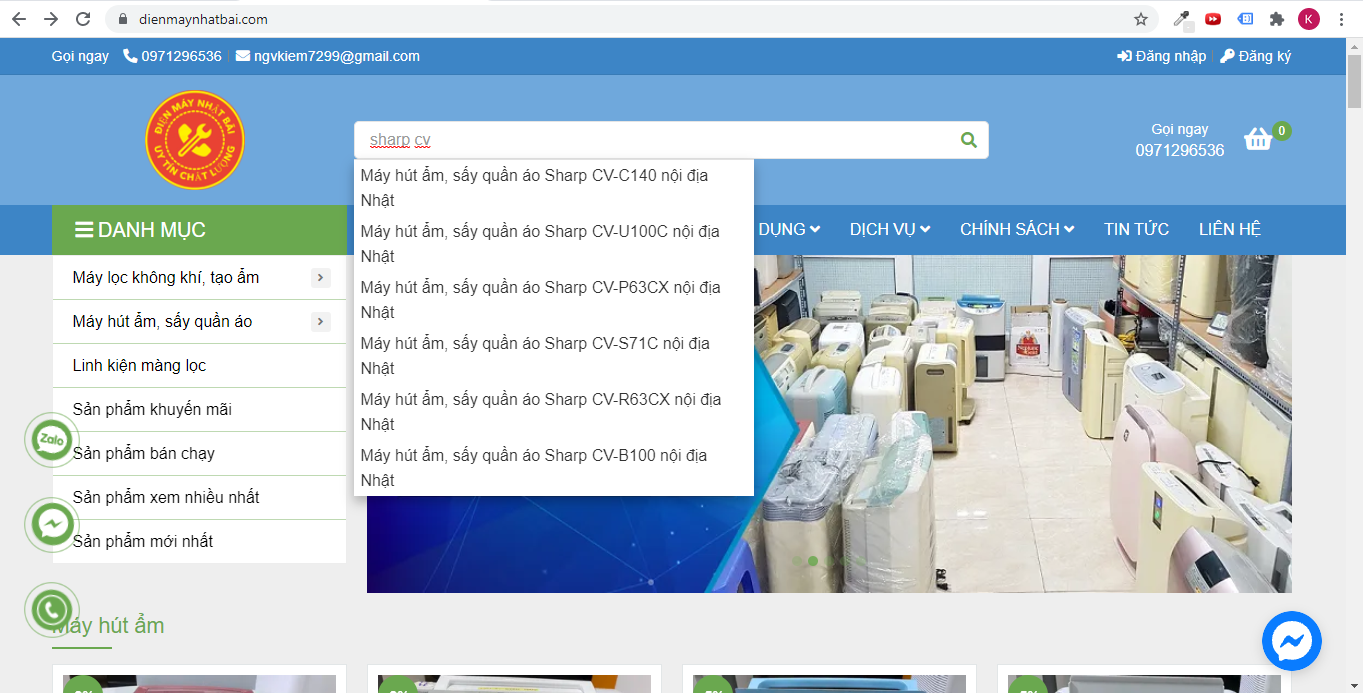
Task: Bookmark this page with star icon
Action: tap(1140, 19)
